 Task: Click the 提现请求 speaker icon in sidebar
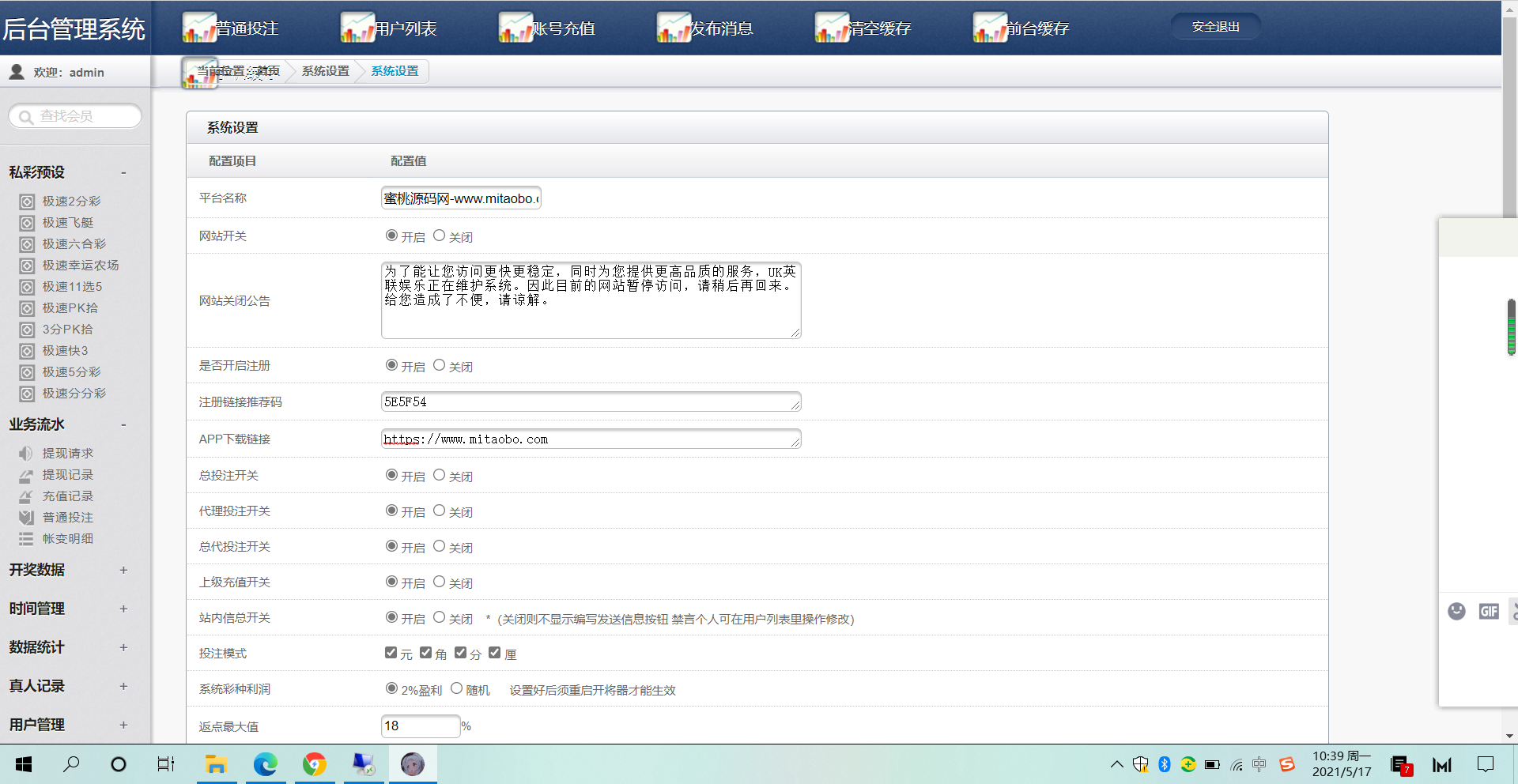coord(27,454)
